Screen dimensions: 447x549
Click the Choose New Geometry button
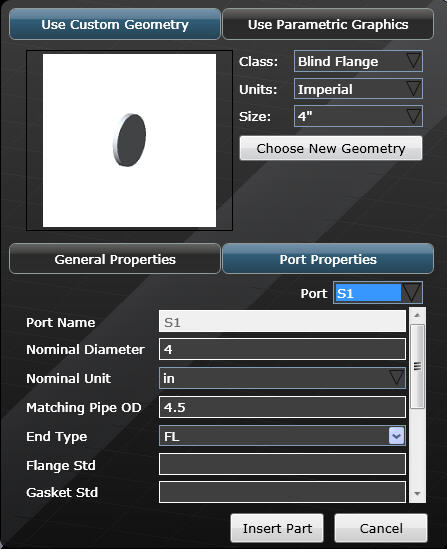331,148
